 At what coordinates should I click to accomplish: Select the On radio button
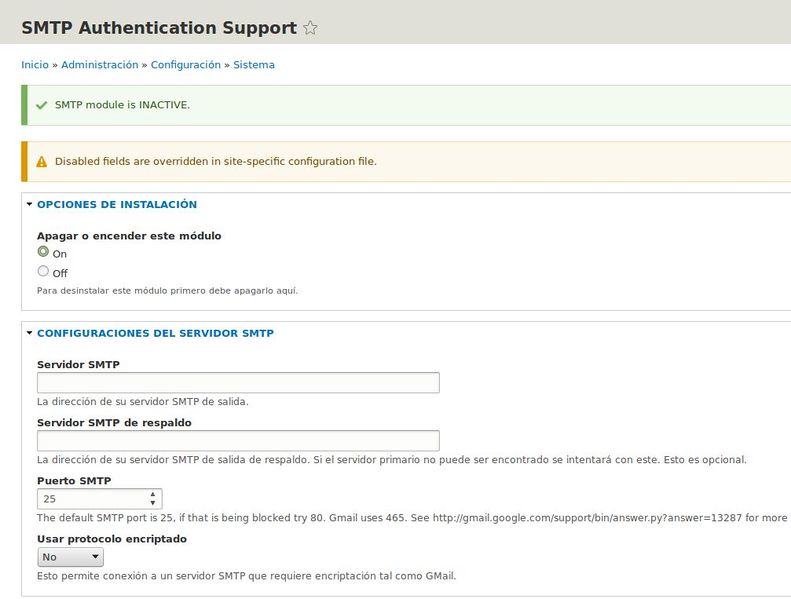point(43,251)
